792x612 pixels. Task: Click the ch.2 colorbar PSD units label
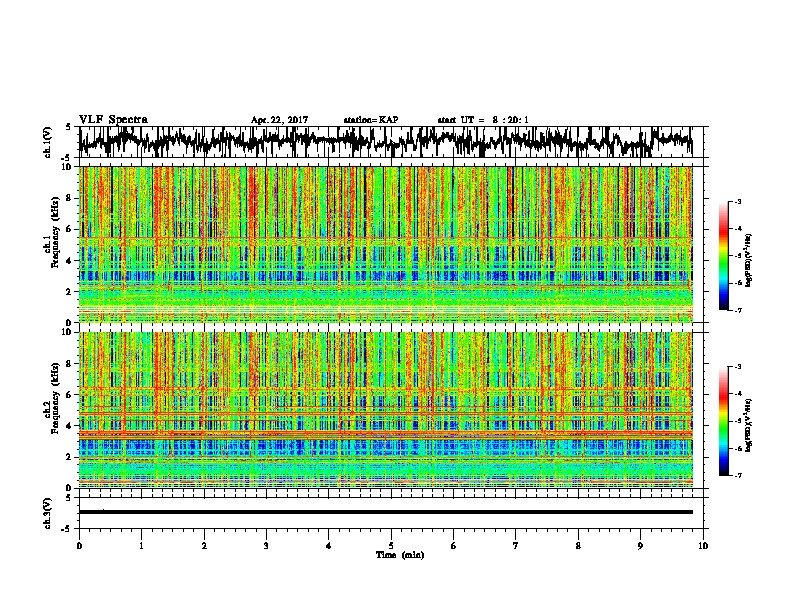[749, 425]
